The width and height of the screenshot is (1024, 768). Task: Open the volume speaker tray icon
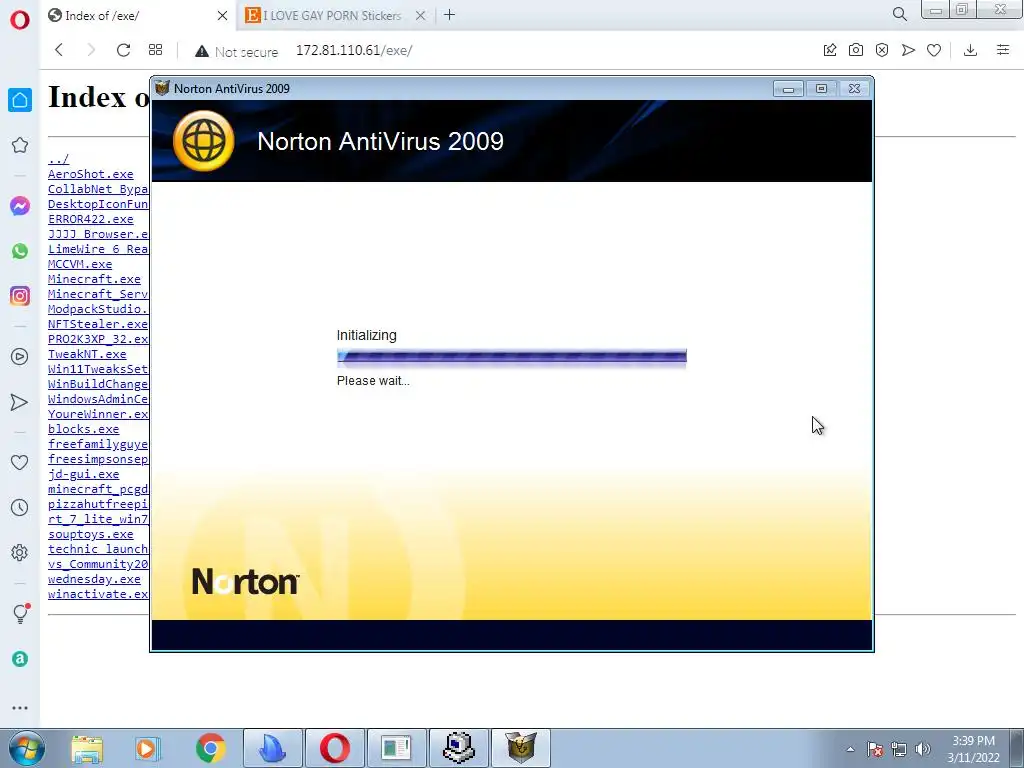point(923,749)
